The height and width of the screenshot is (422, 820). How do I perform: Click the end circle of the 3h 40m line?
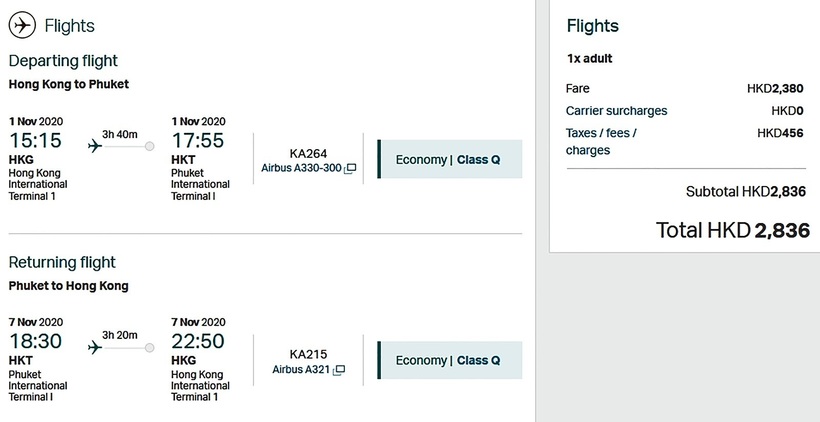click(x=150, y=146)
